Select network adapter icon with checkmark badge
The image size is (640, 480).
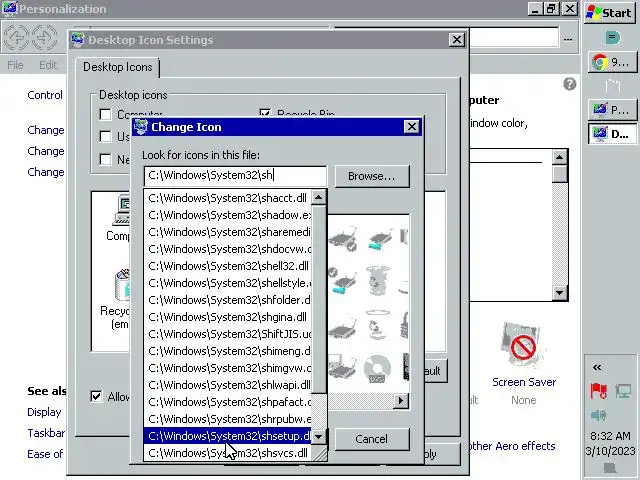pyautogui.click(x=343, y=239)
